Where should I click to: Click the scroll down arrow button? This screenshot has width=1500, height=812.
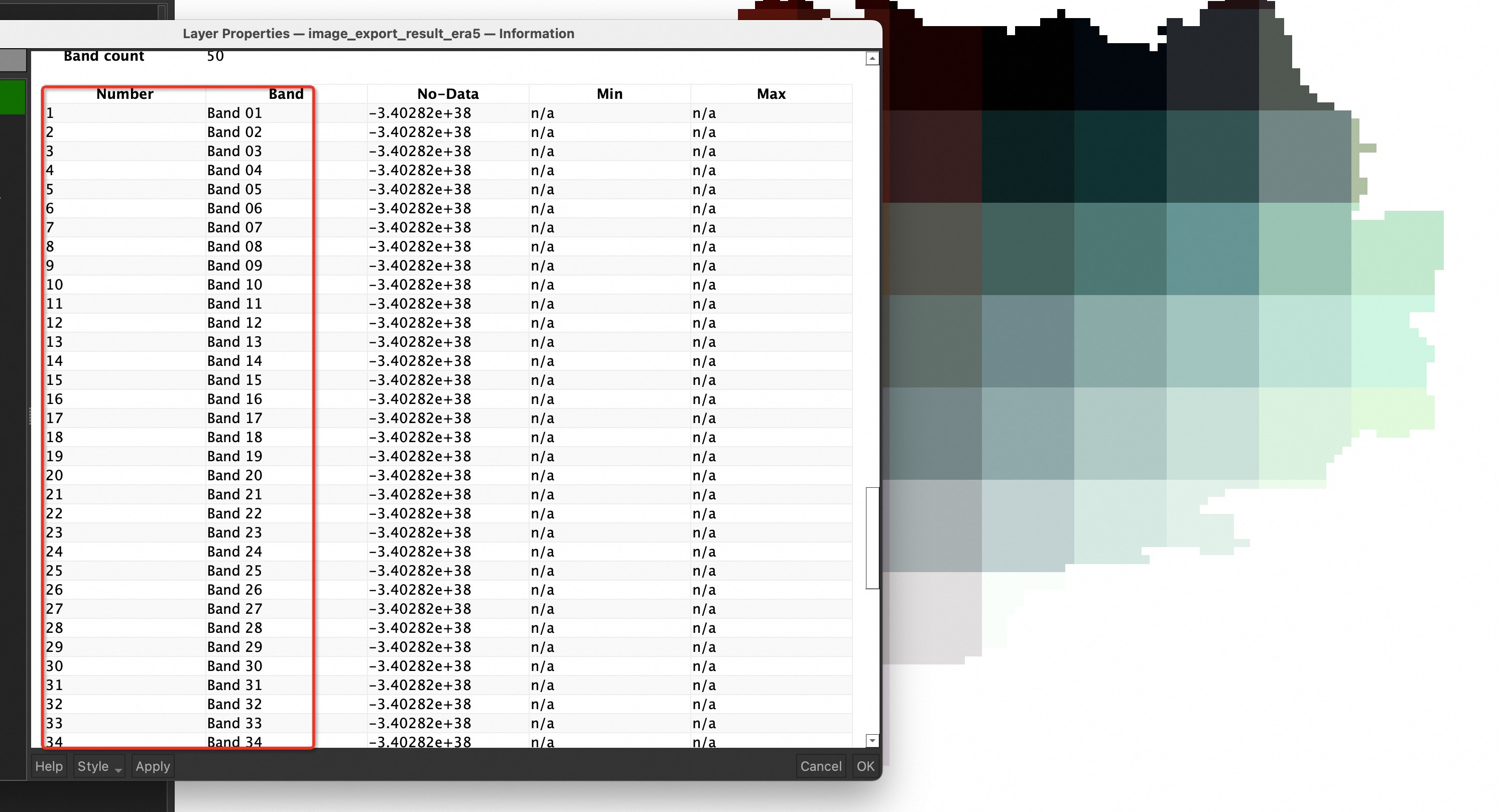point(871,740)
